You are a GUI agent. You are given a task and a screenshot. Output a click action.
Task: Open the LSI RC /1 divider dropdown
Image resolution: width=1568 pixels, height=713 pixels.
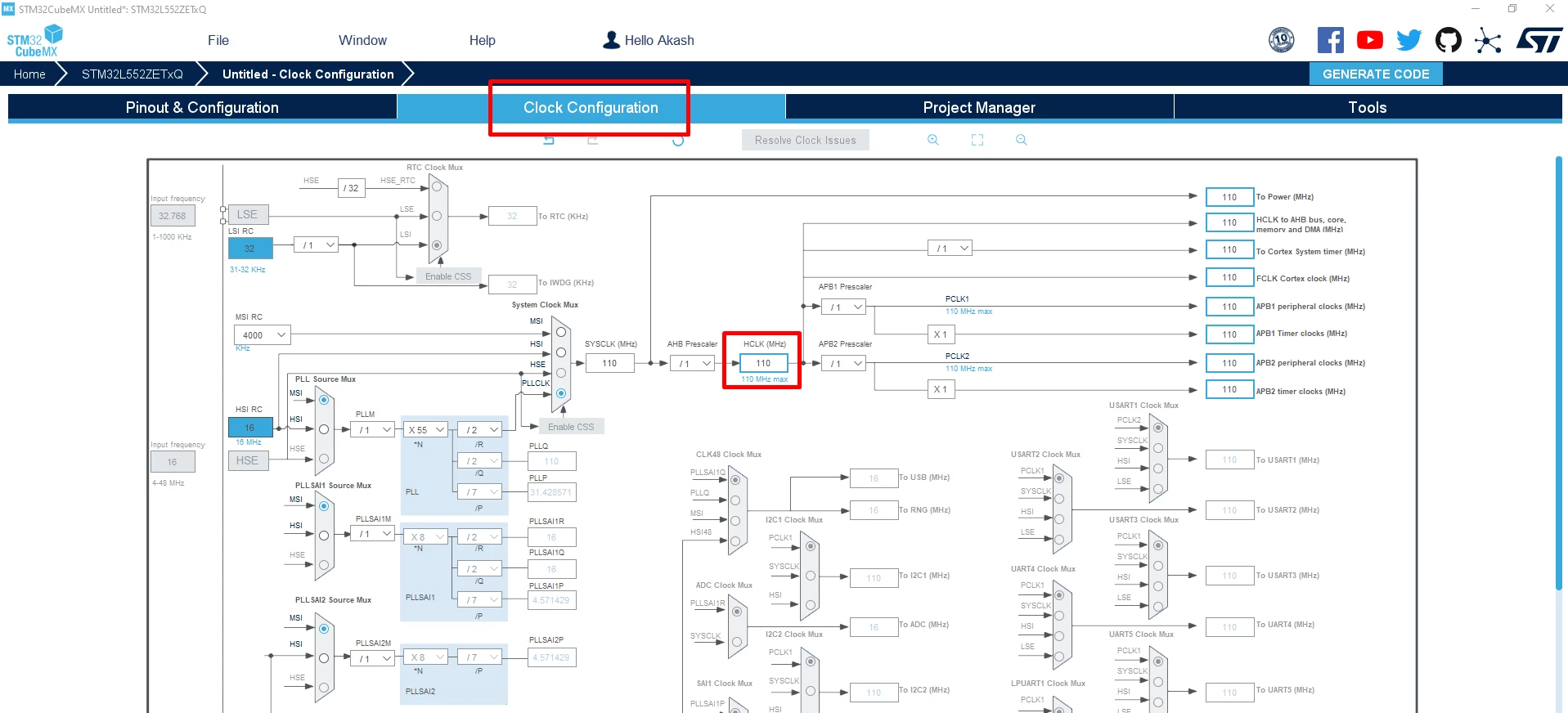pos(317,245)
